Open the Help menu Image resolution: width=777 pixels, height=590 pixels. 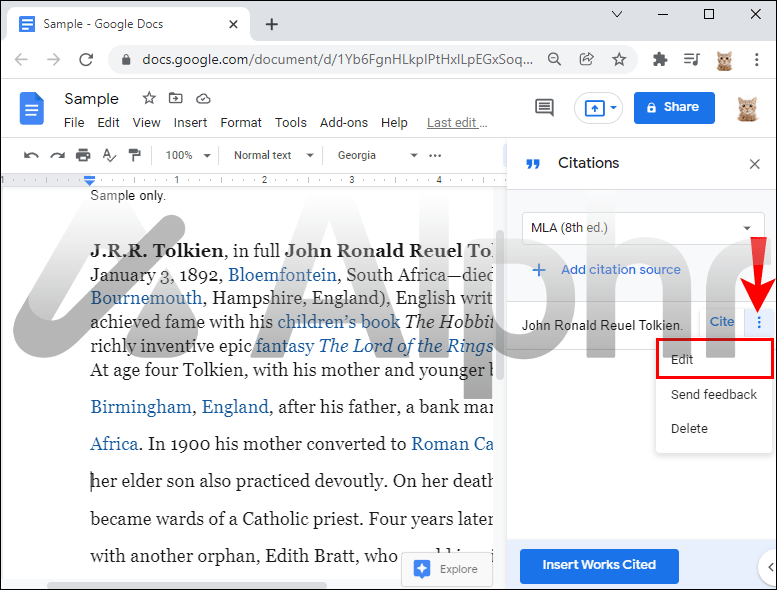coord(394,123)
